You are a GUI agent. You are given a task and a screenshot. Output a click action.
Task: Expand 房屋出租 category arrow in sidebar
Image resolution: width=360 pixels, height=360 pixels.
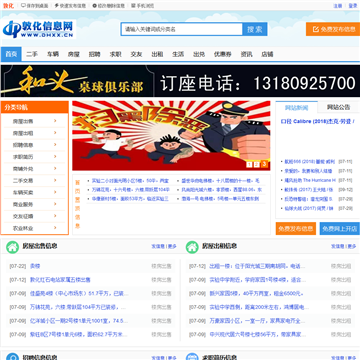(55, 133)
